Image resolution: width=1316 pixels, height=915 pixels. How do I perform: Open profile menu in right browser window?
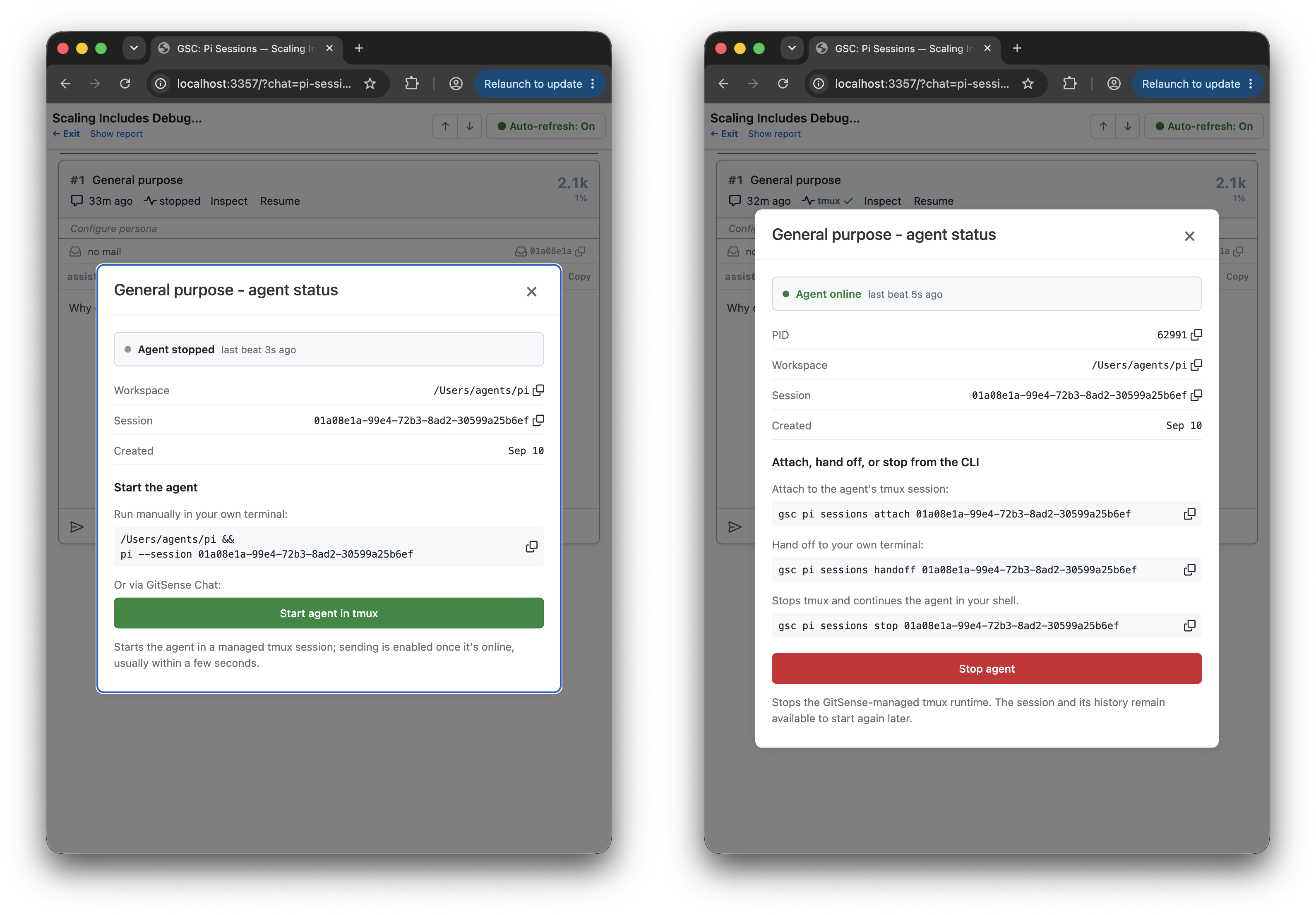click(1114, 84)
